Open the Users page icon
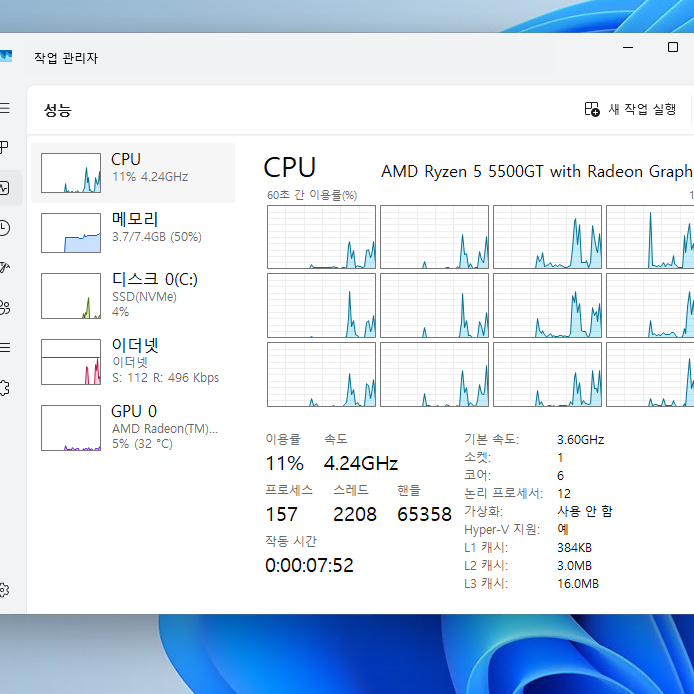694x694 pixels. (4, 307)
